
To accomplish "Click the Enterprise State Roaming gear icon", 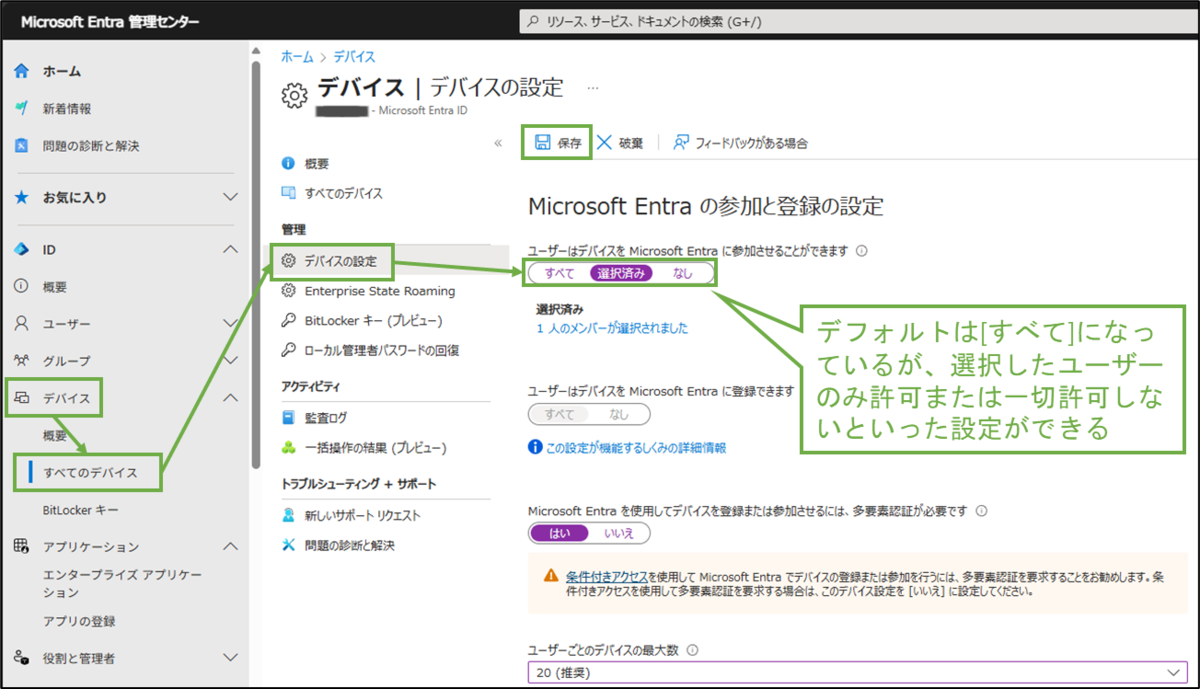I will point(289,291).
